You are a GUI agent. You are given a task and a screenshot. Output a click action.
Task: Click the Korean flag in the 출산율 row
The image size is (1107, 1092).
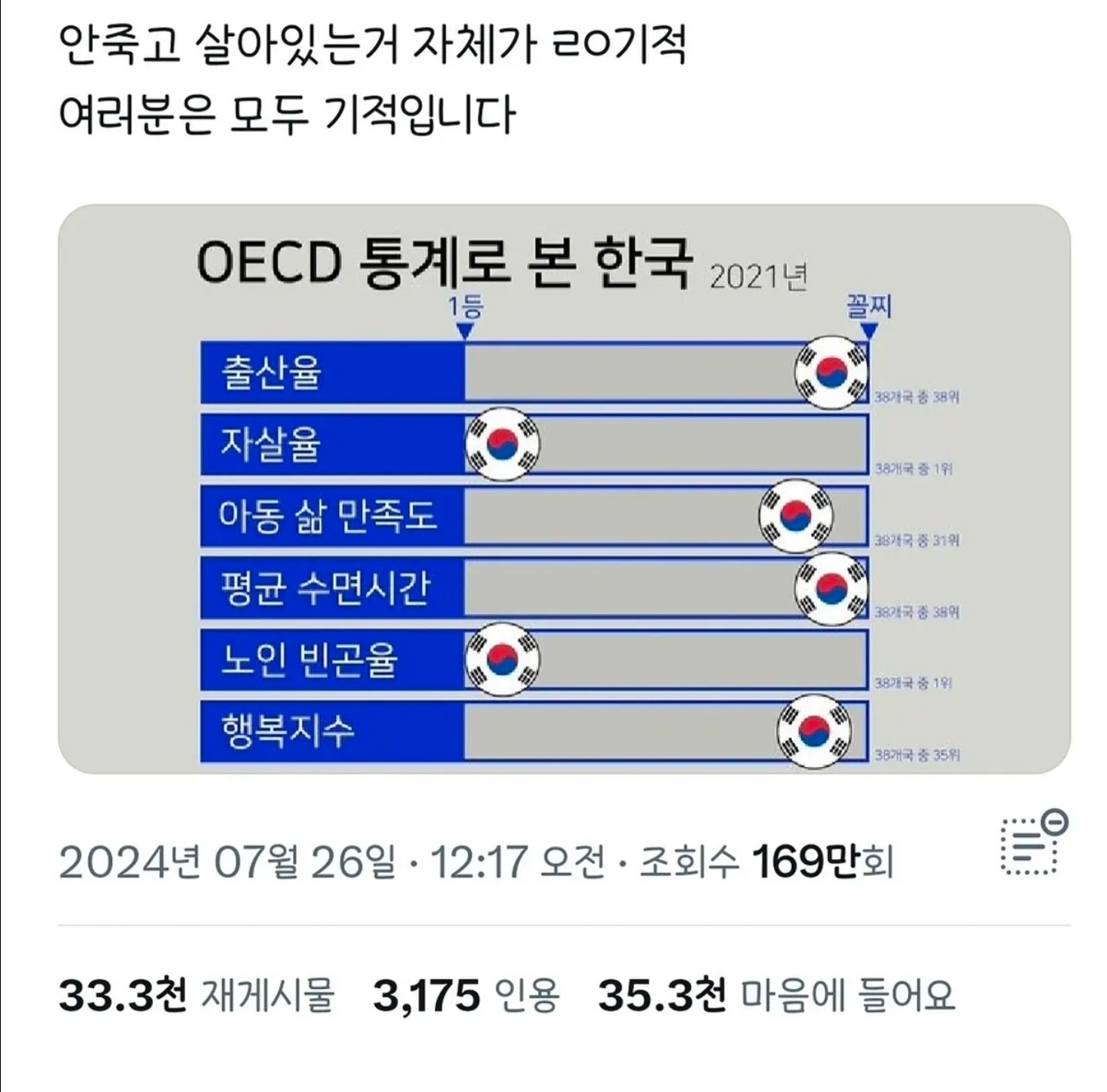[831, 373]
